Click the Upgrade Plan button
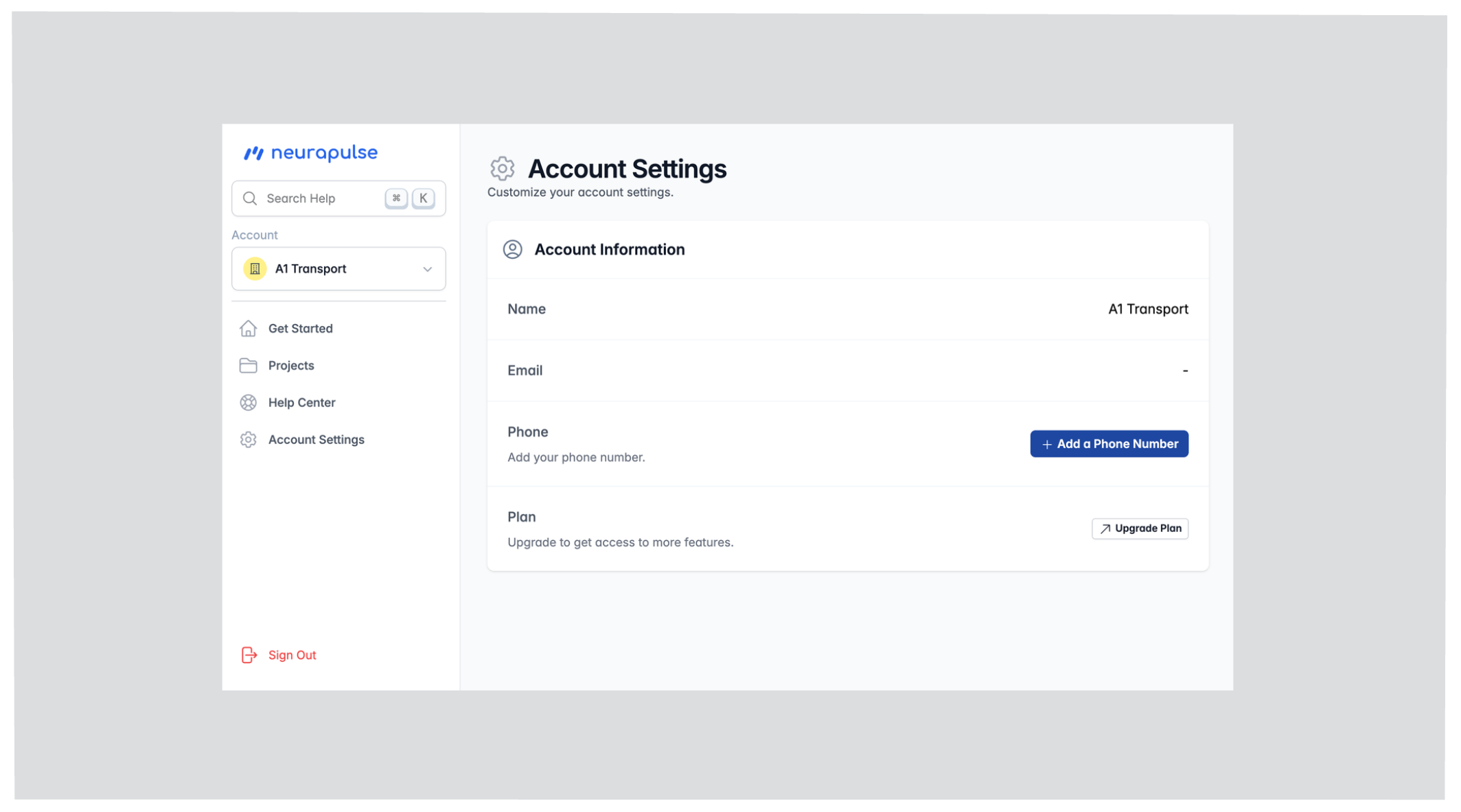1461x812 pixels. [1140, 529]
